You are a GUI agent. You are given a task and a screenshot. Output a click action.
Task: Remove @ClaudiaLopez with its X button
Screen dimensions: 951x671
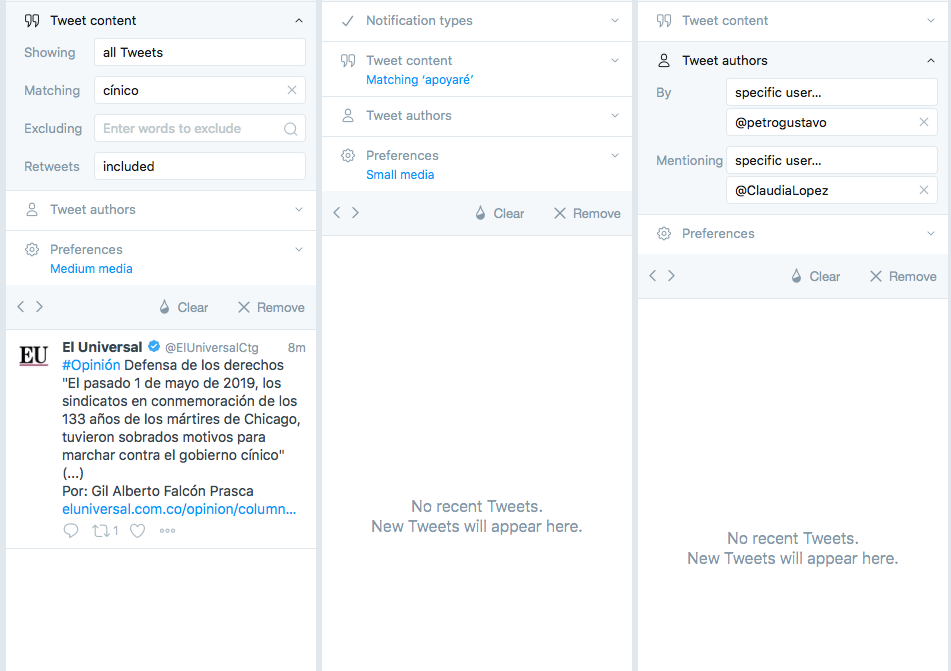(x=924, y=191)
